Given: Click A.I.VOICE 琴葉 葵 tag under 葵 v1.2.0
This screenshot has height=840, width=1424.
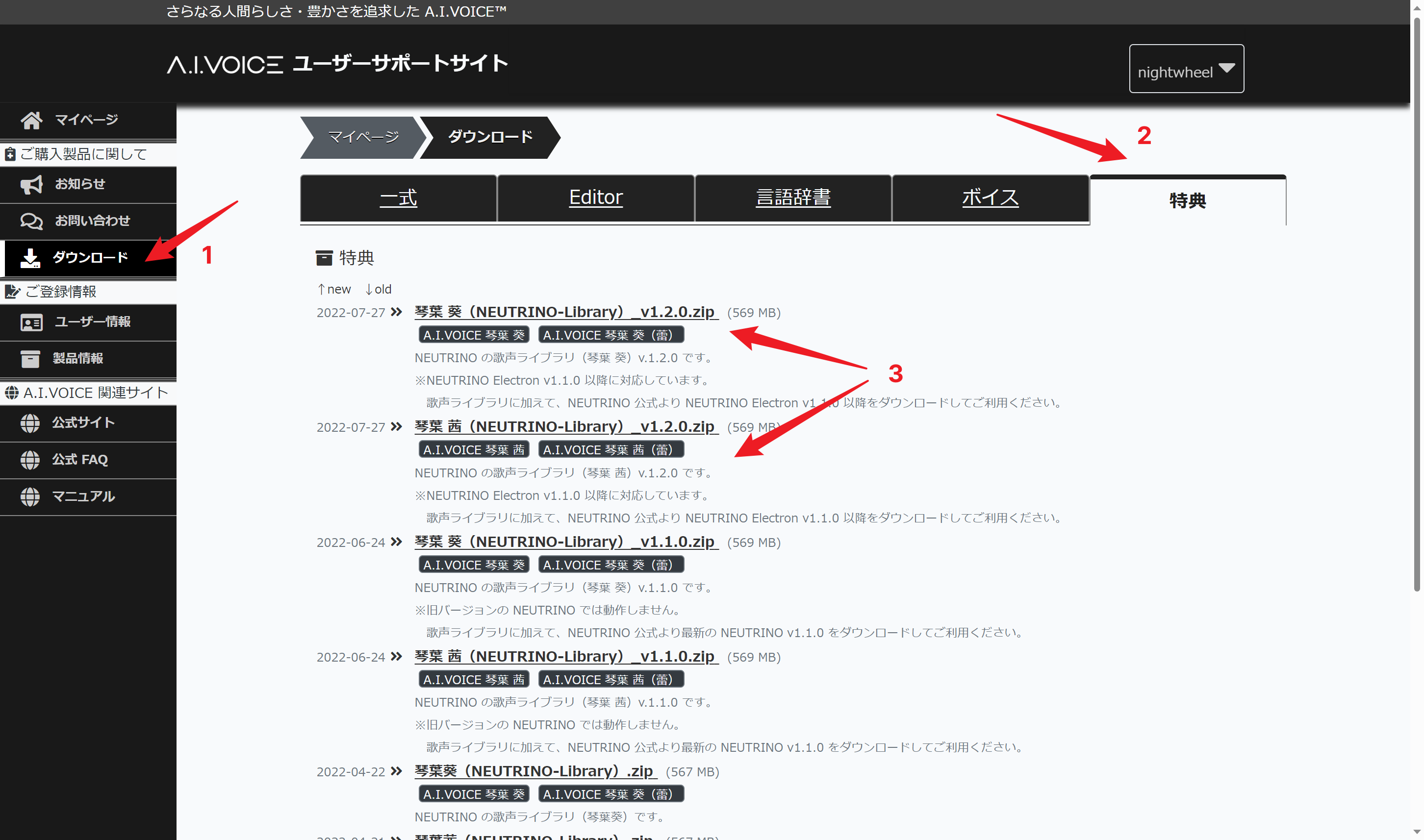Looking at the screenshot, I should (474, 335).
